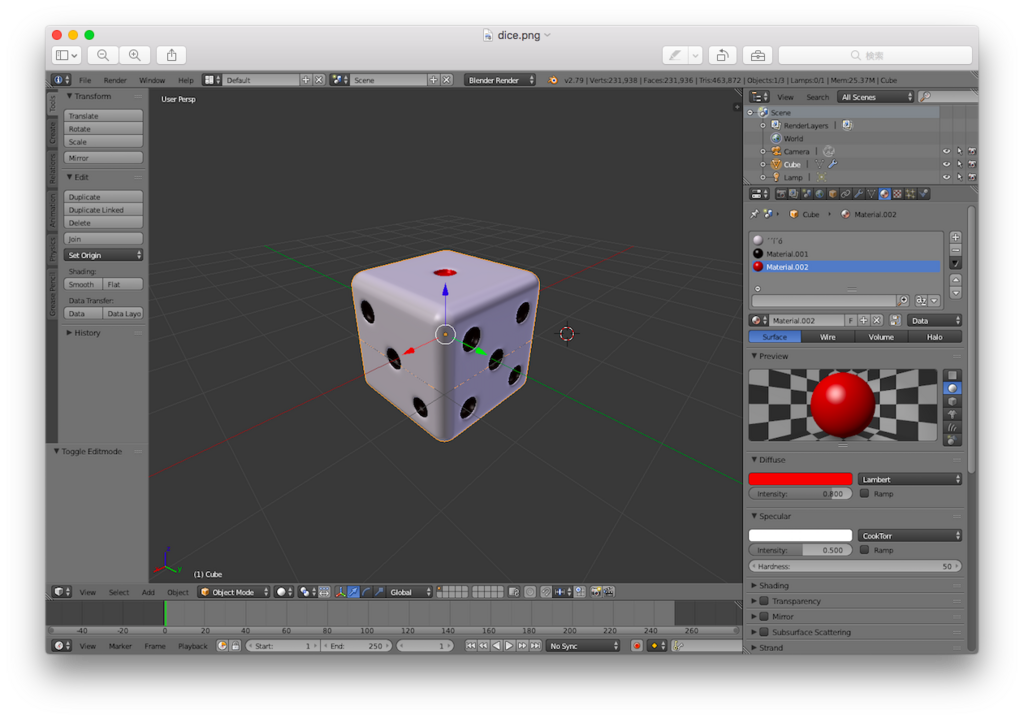Toggle Cube selectability cursor in outliner
This screenshot has width=1024, height=719.
(x=959, y=165)
